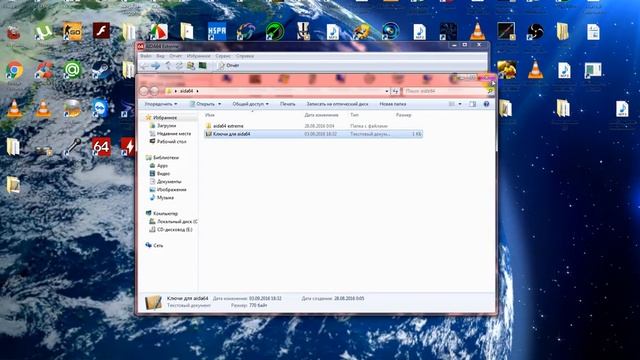640x360 pixels.
Task: Click Explorer's round Back navigation button
Action: click(x=144, y=91)
